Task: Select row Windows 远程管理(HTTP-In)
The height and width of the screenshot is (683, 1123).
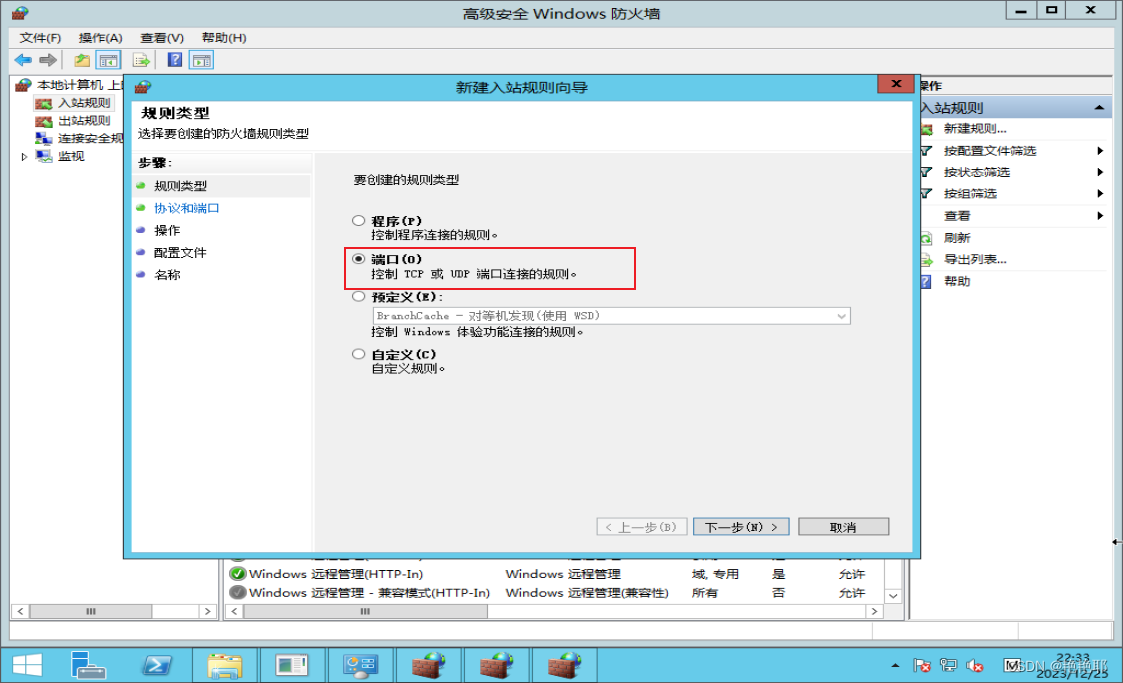Action: (556, 574)
